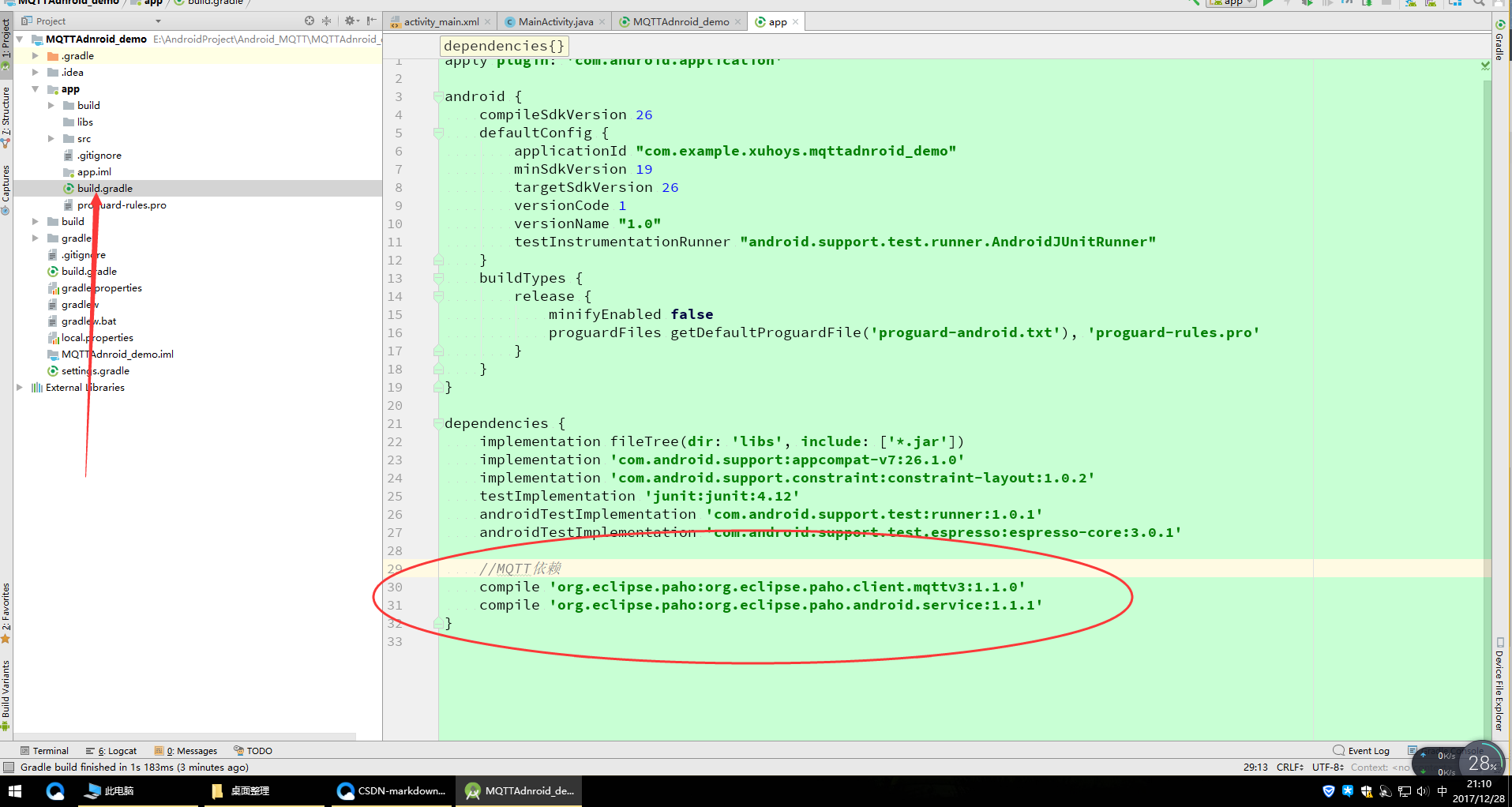Open the TODO tool window

click(x=253, y=750)
